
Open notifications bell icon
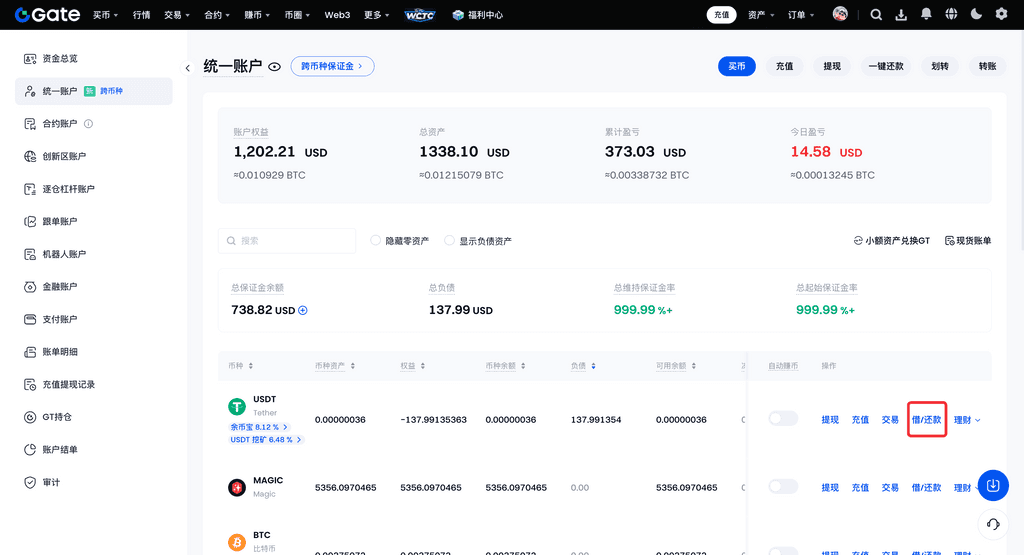click(x=926, y=14)
